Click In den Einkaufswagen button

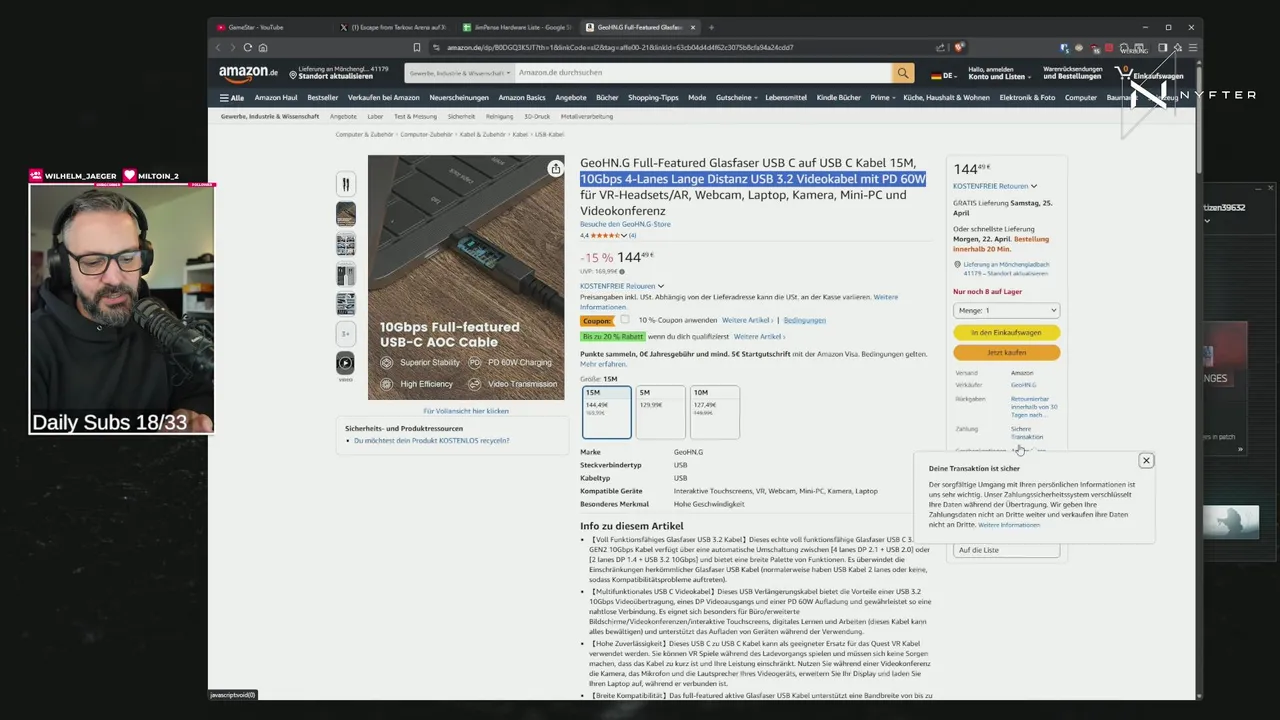click(1006, 332)
